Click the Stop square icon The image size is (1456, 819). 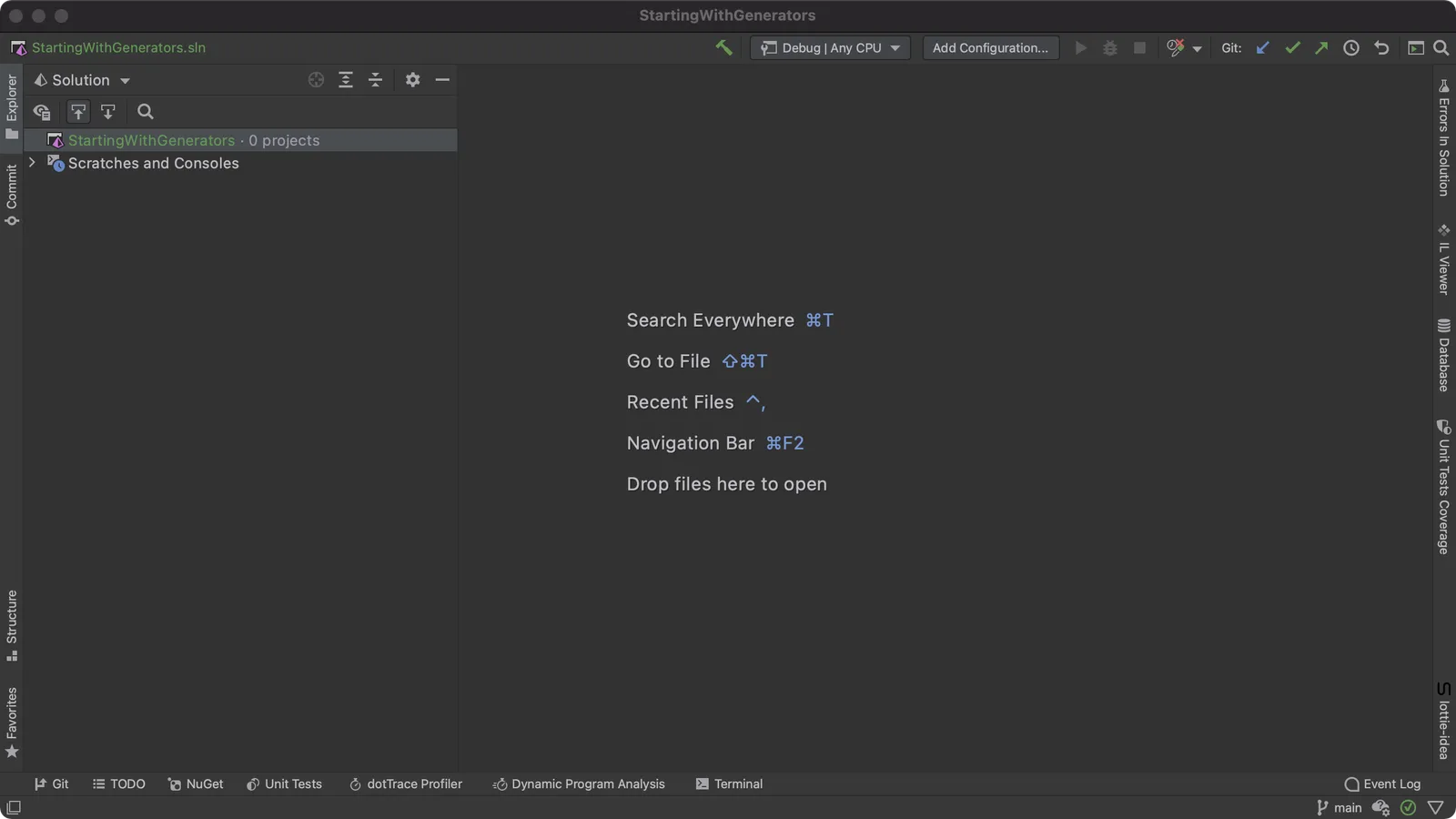point(1139,47)
